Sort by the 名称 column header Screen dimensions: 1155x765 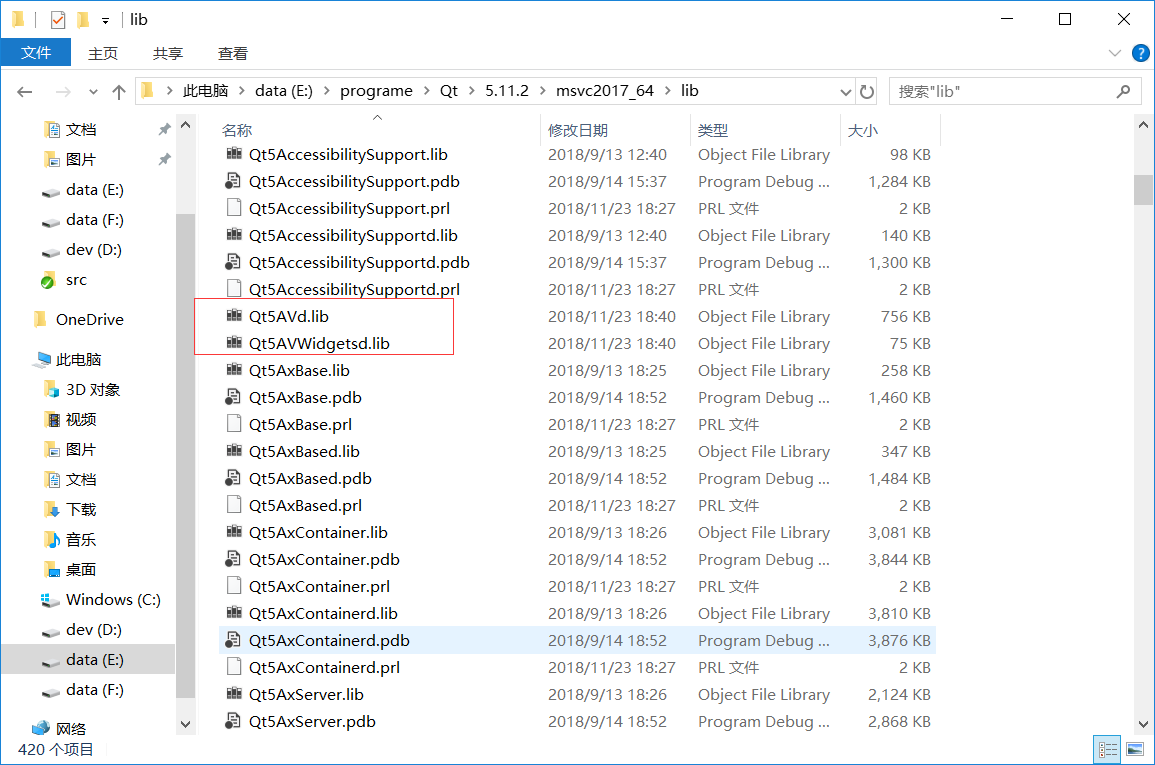(237, 130)
